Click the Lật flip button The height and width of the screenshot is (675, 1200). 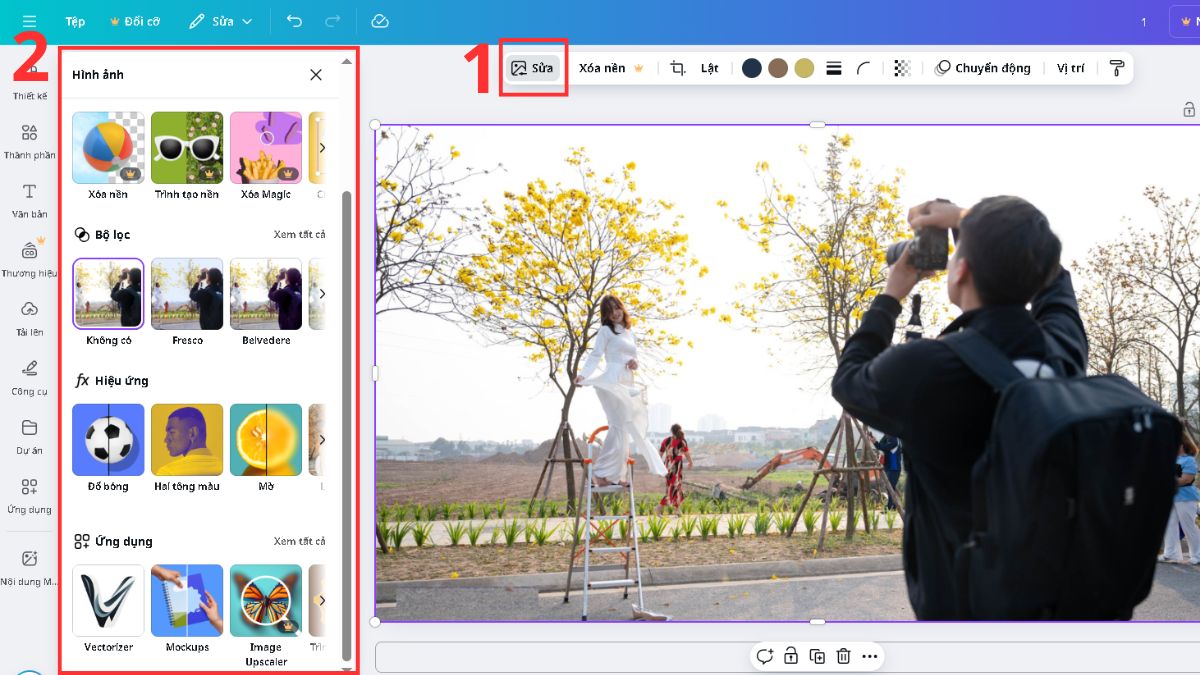click(x=710, y=68)
